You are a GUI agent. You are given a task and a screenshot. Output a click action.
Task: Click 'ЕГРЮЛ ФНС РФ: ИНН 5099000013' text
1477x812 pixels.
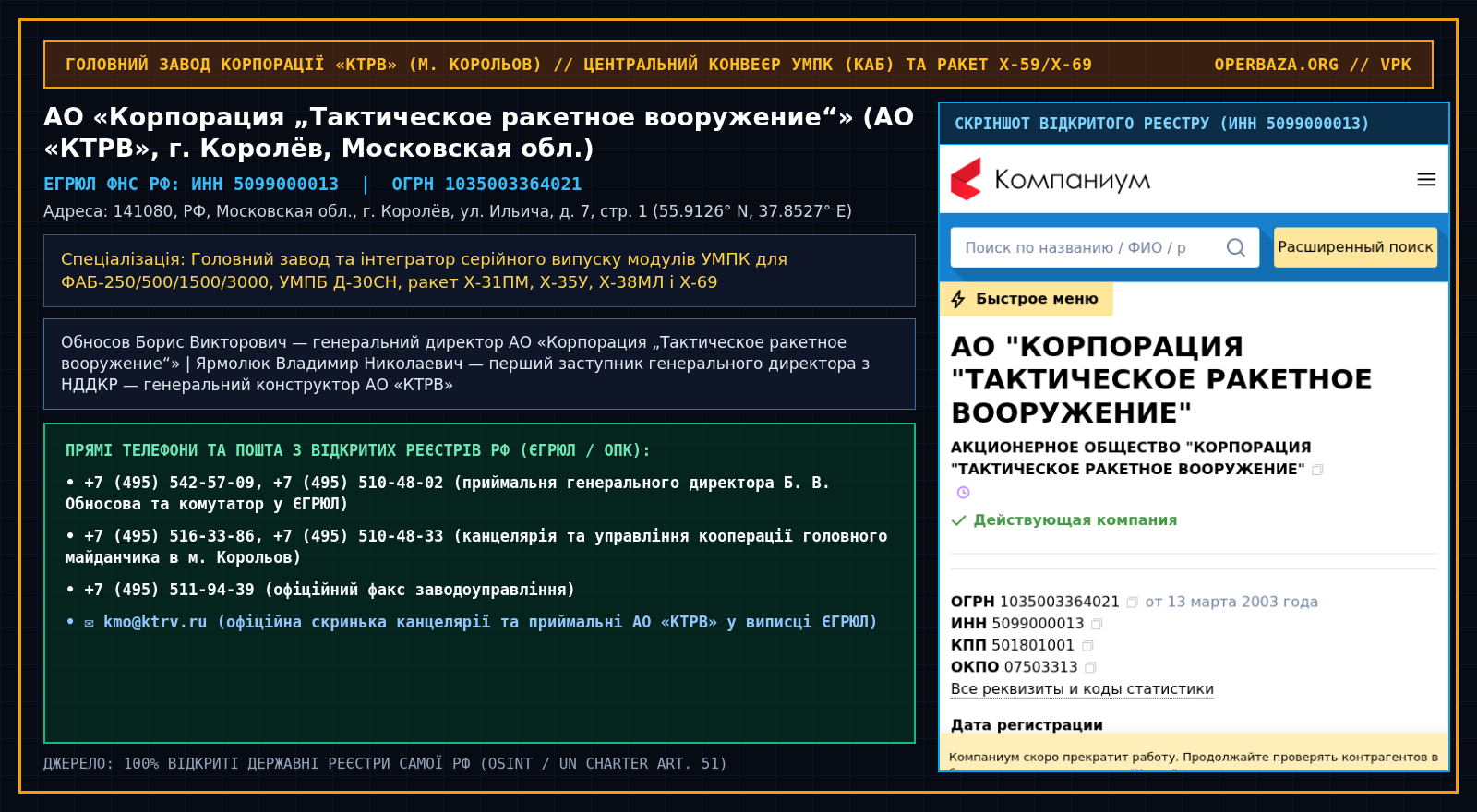[x=191, y=185]
